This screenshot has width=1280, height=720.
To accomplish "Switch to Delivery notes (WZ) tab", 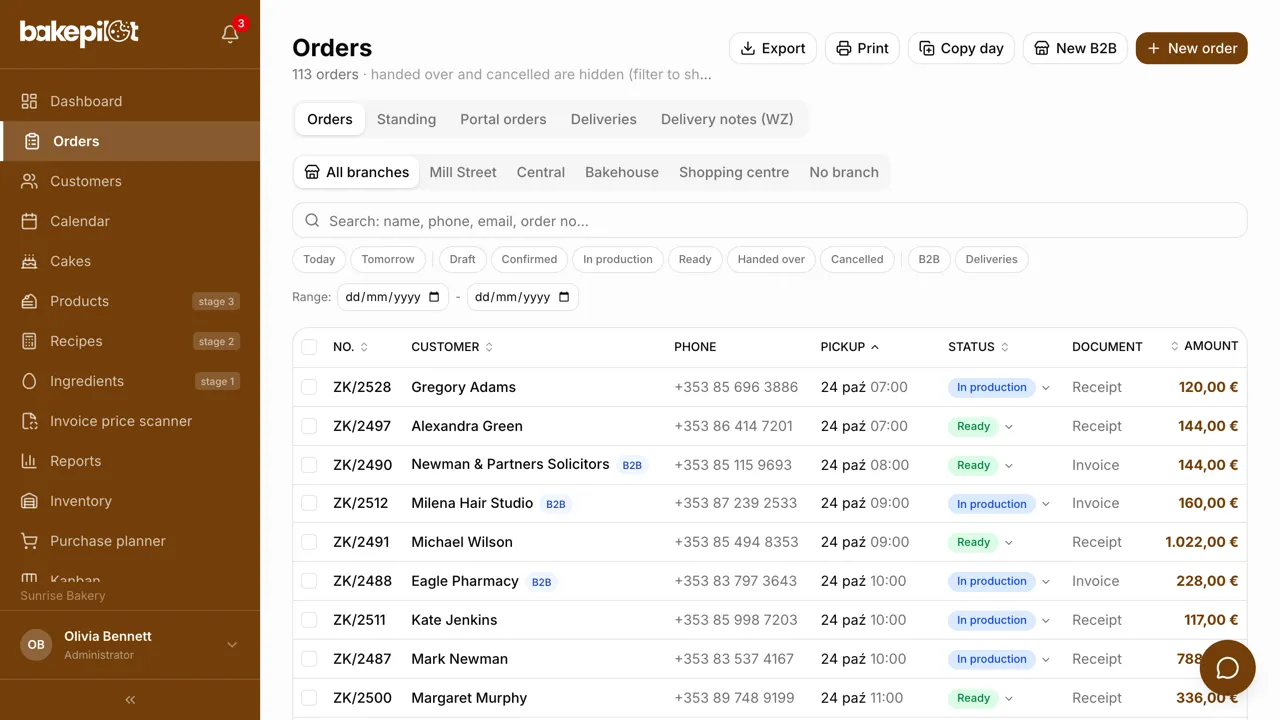I will (x=727, y=119).
